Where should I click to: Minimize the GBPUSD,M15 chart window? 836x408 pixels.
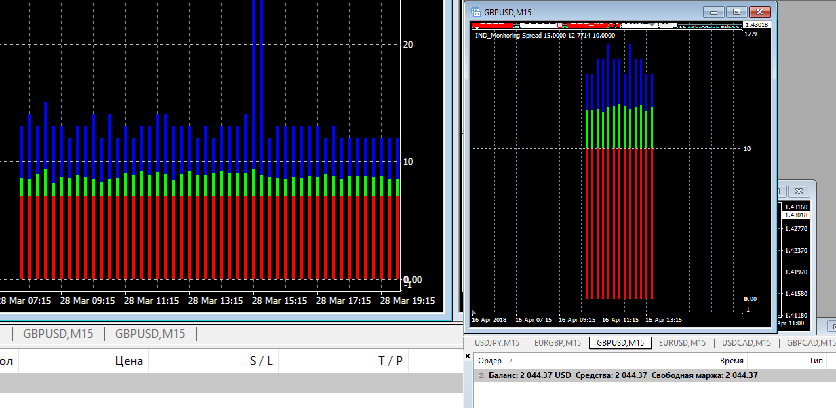714,11
